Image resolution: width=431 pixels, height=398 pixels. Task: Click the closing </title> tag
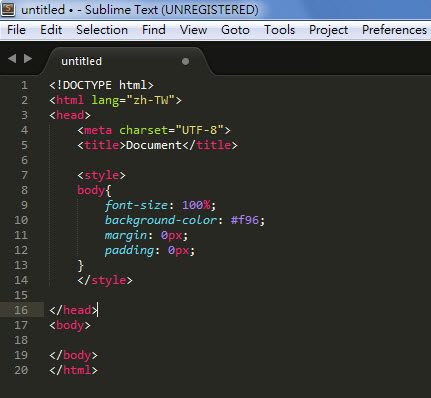click(210, 145)
